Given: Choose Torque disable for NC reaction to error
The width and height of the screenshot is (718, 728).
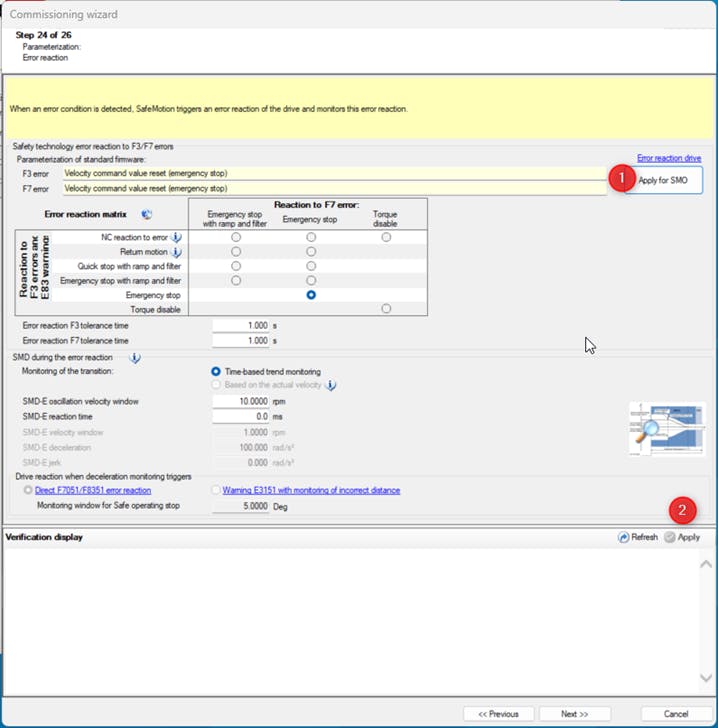Looking at the screenshot, I should [386, 237].
